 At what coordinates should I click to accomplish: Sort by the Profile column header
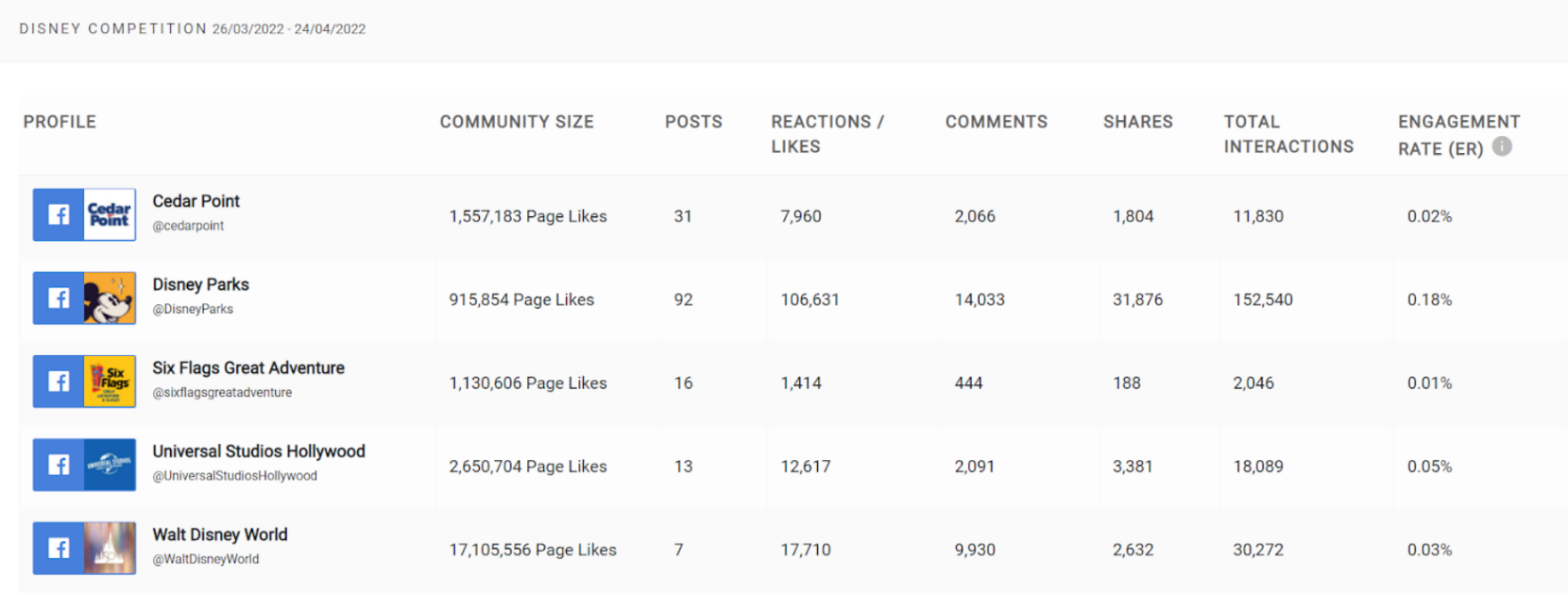coord(60,122)
